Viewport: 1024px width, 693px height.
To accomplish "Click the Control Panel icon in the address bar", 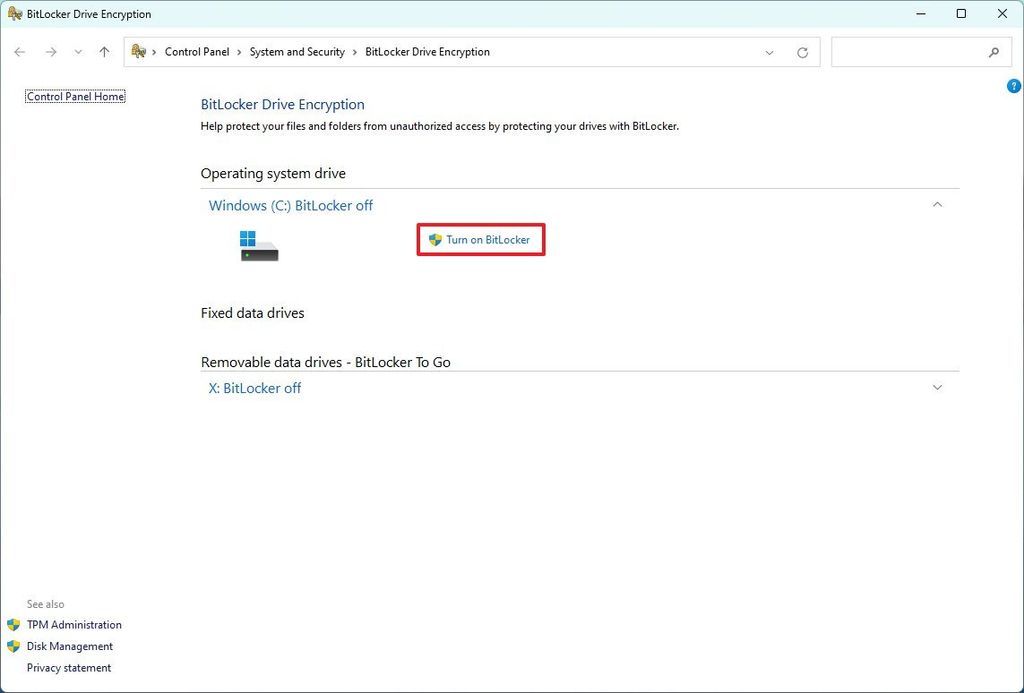I will [138, 51].
